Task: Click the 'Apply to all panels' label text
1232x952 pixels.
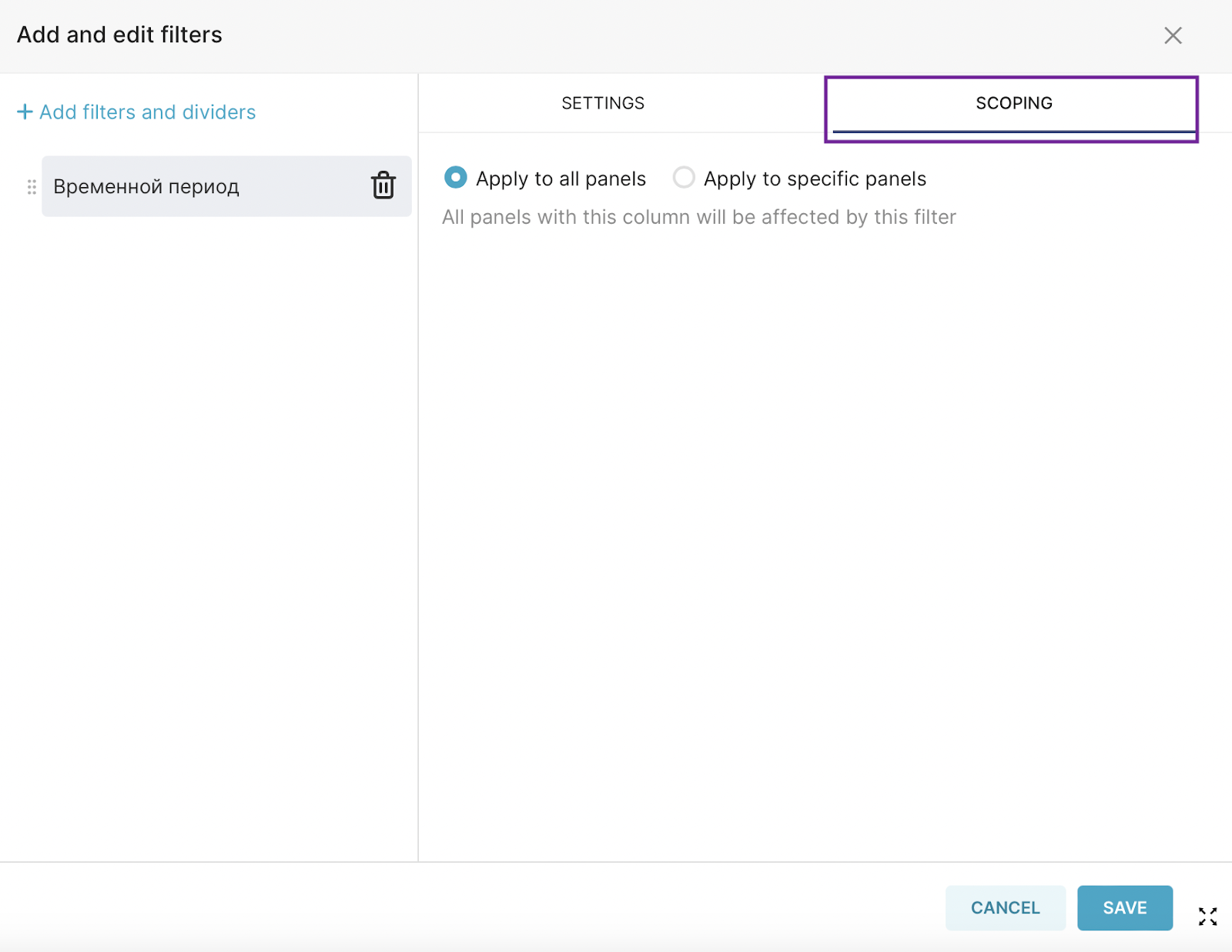Action: [561, 179]
